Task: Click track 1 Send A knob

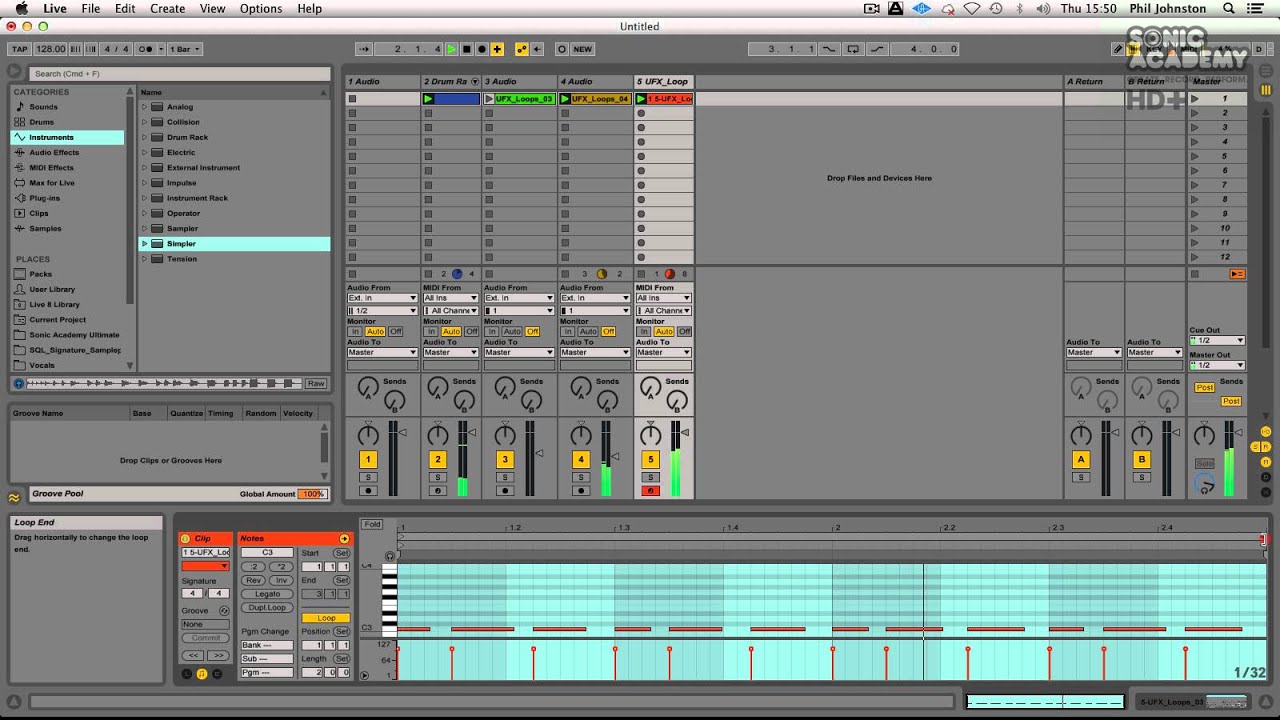Action: 368,386
